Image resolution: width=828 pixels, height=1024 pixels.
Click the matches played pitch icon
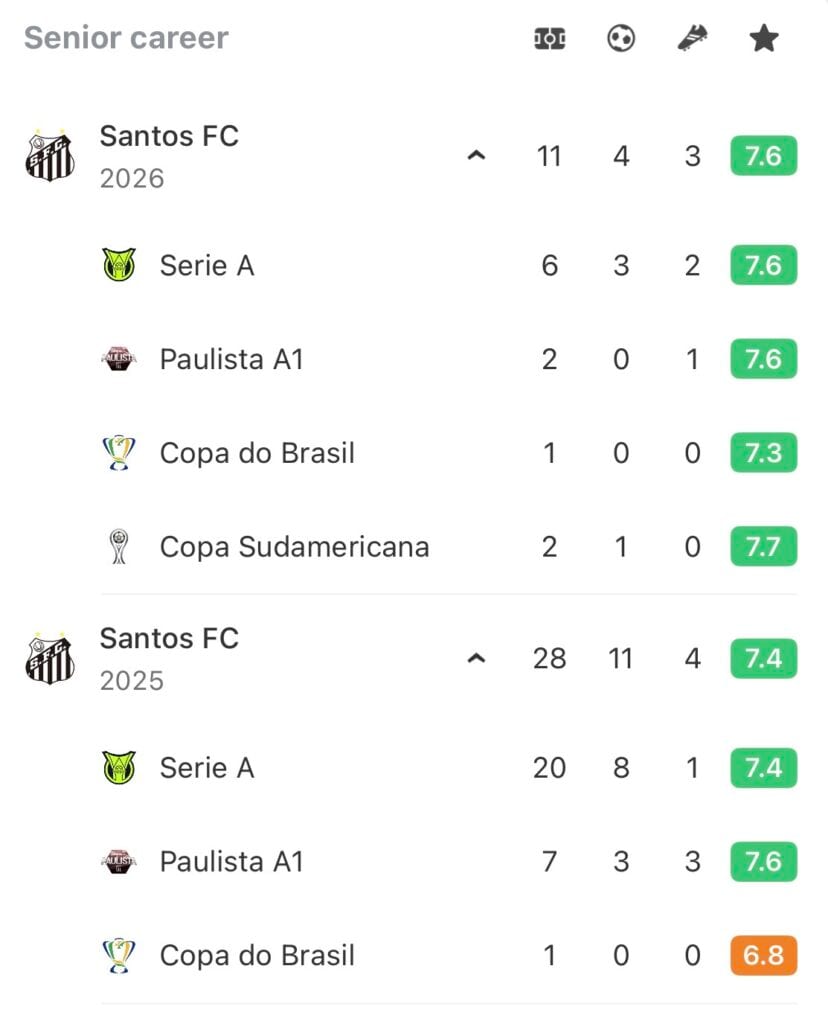[549, 39]
